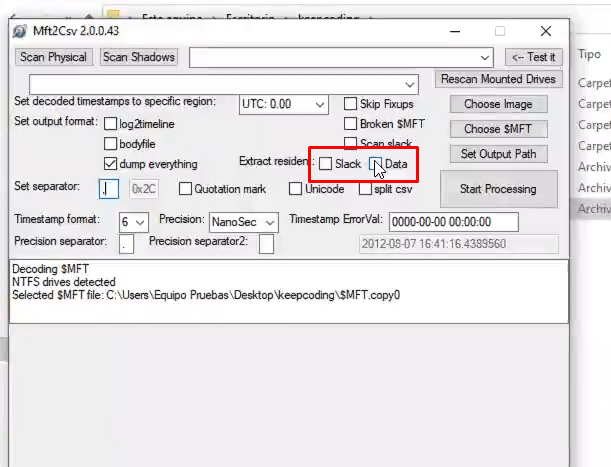Click the Scan Physical button
This screenshot has width=611, height=467.
point(53,57)
